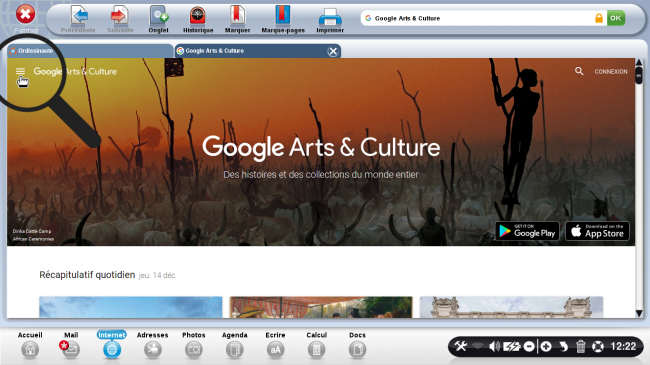This screenshot has height=365, width=650.
Task: Open settings with the tools wrench icon
Action: coord(461,346)
